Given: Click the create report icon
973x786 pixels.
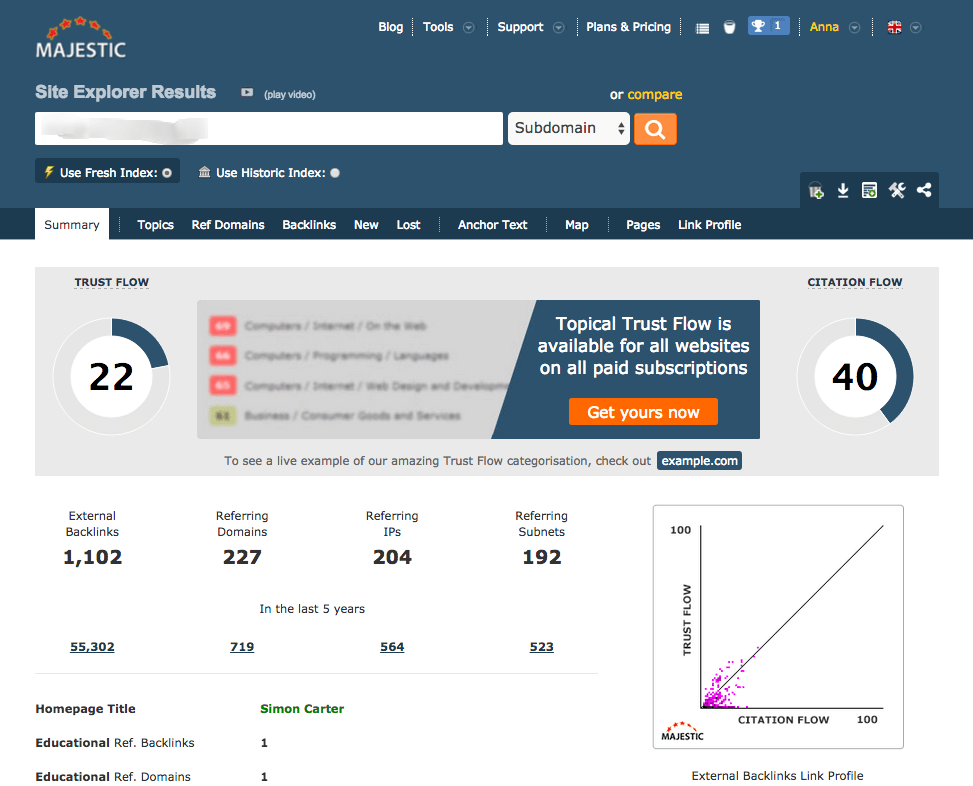Looking at the screenshot, I should 869,190.
